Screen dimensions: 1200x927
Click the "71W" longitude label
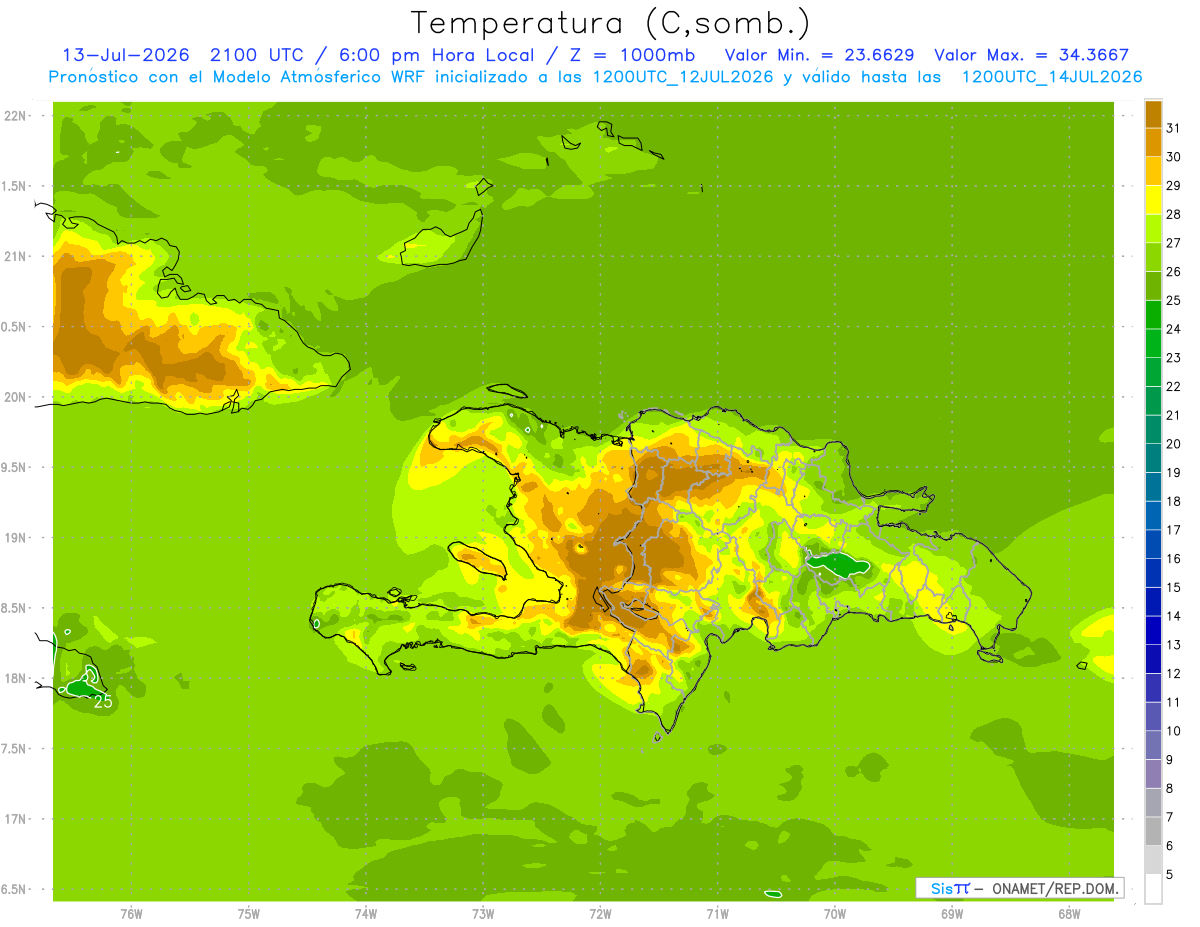coord(717,914)
